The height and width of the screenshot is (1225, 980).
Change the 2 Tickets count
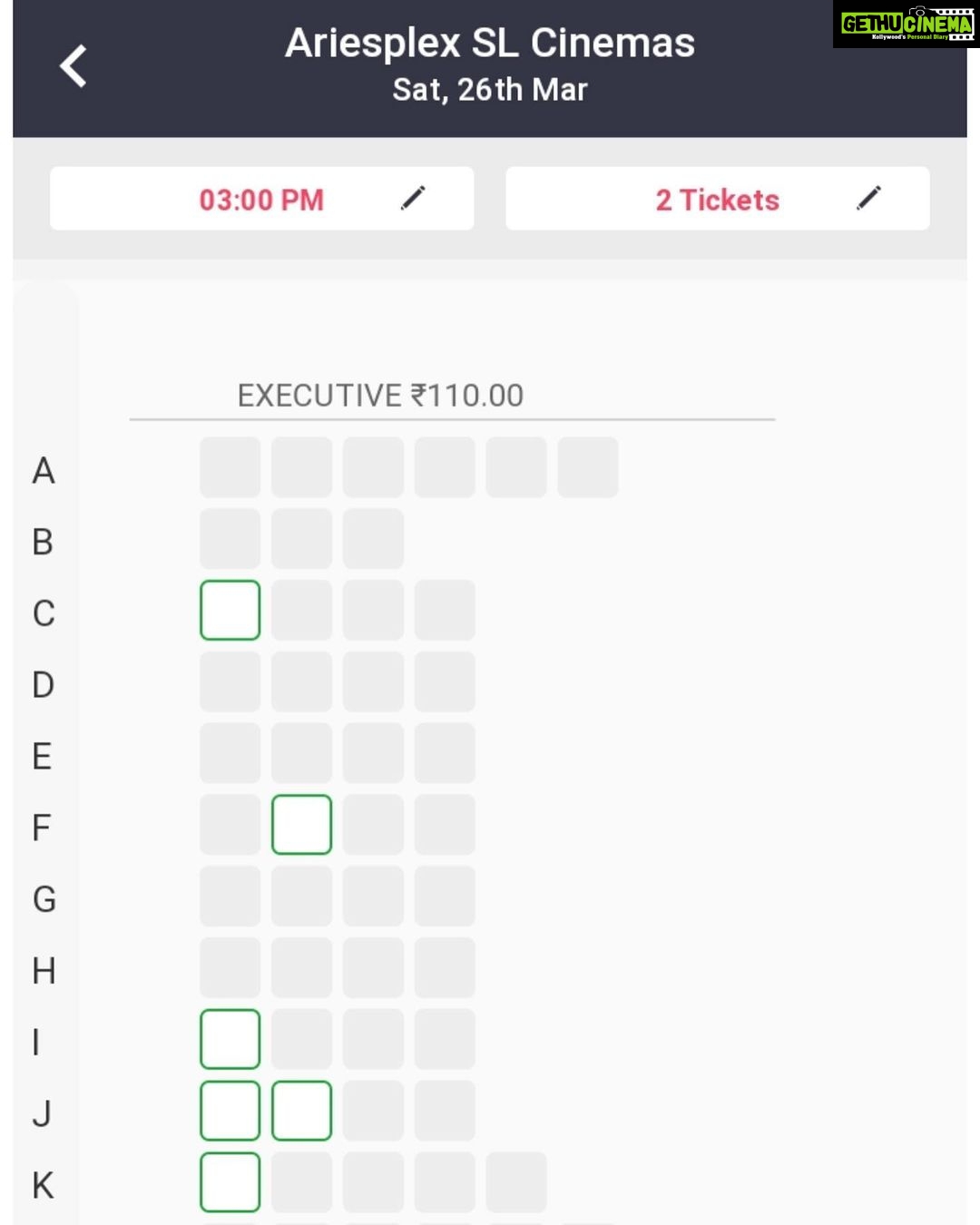[717, 199]
